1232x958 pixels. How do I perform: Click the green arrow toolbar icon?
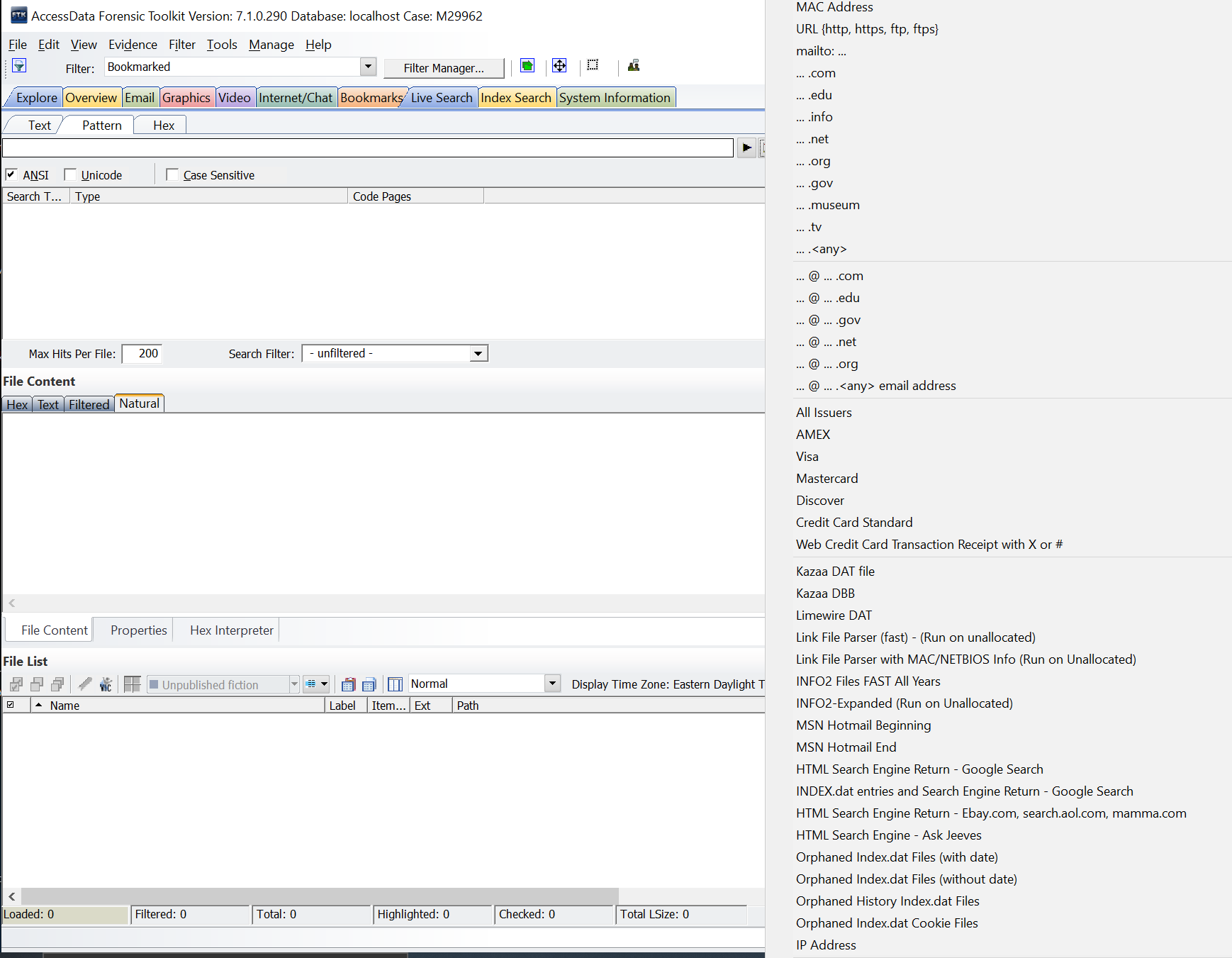click(x=527, y=66)
